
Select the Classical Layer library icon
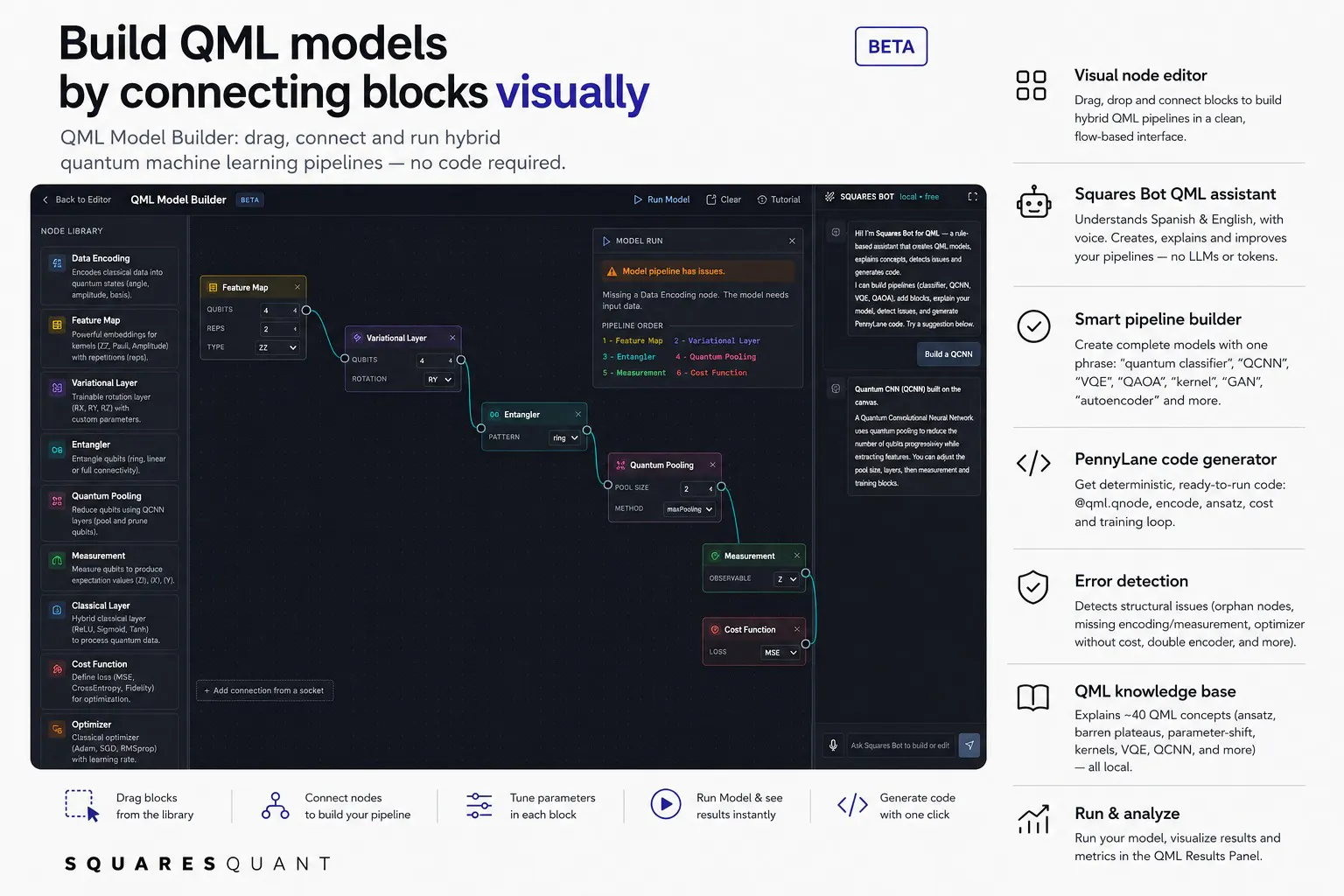57,610
